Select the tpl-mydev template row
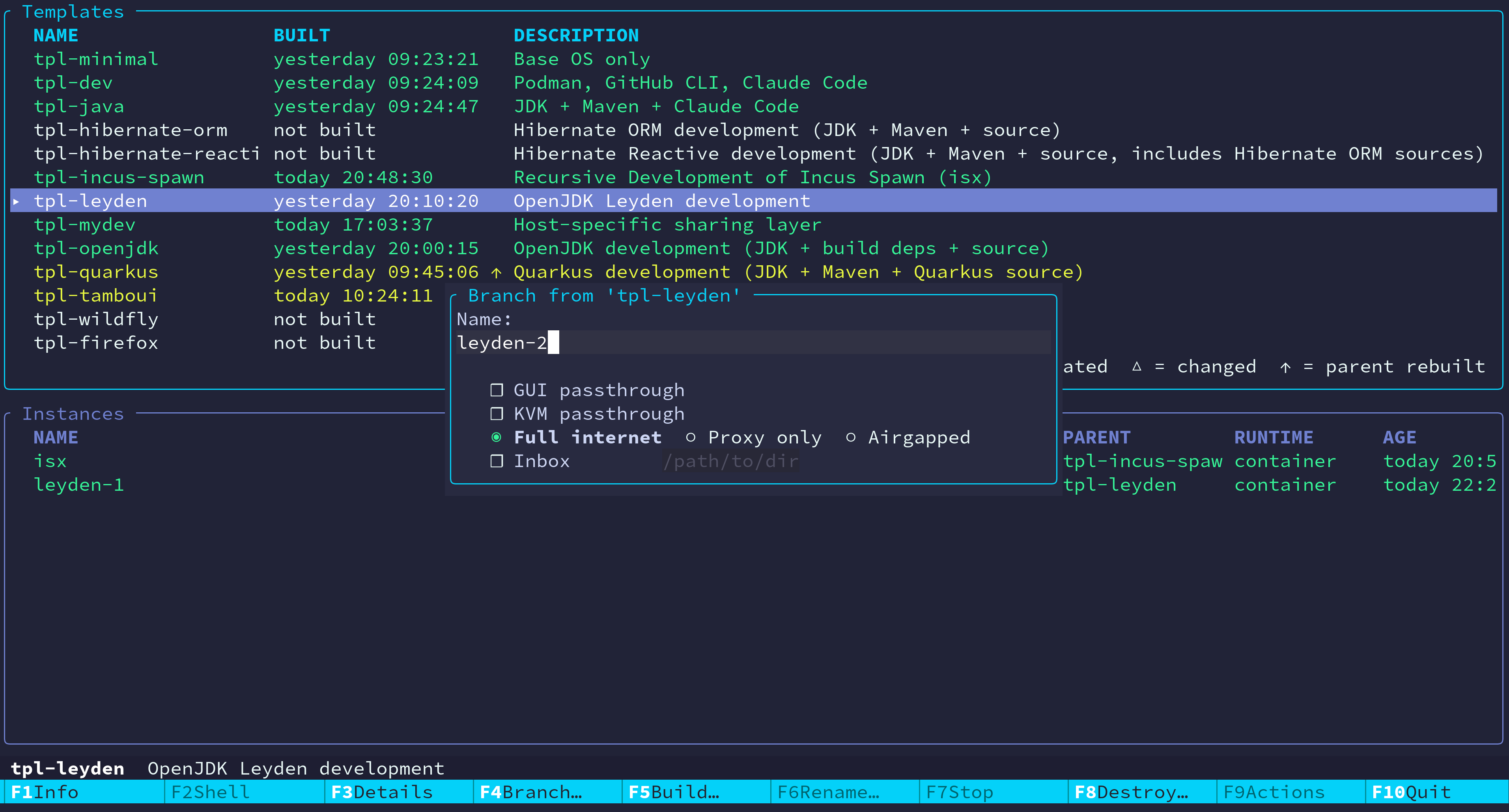This screenshot has height=812, width=1509. [x=753, y=224]
